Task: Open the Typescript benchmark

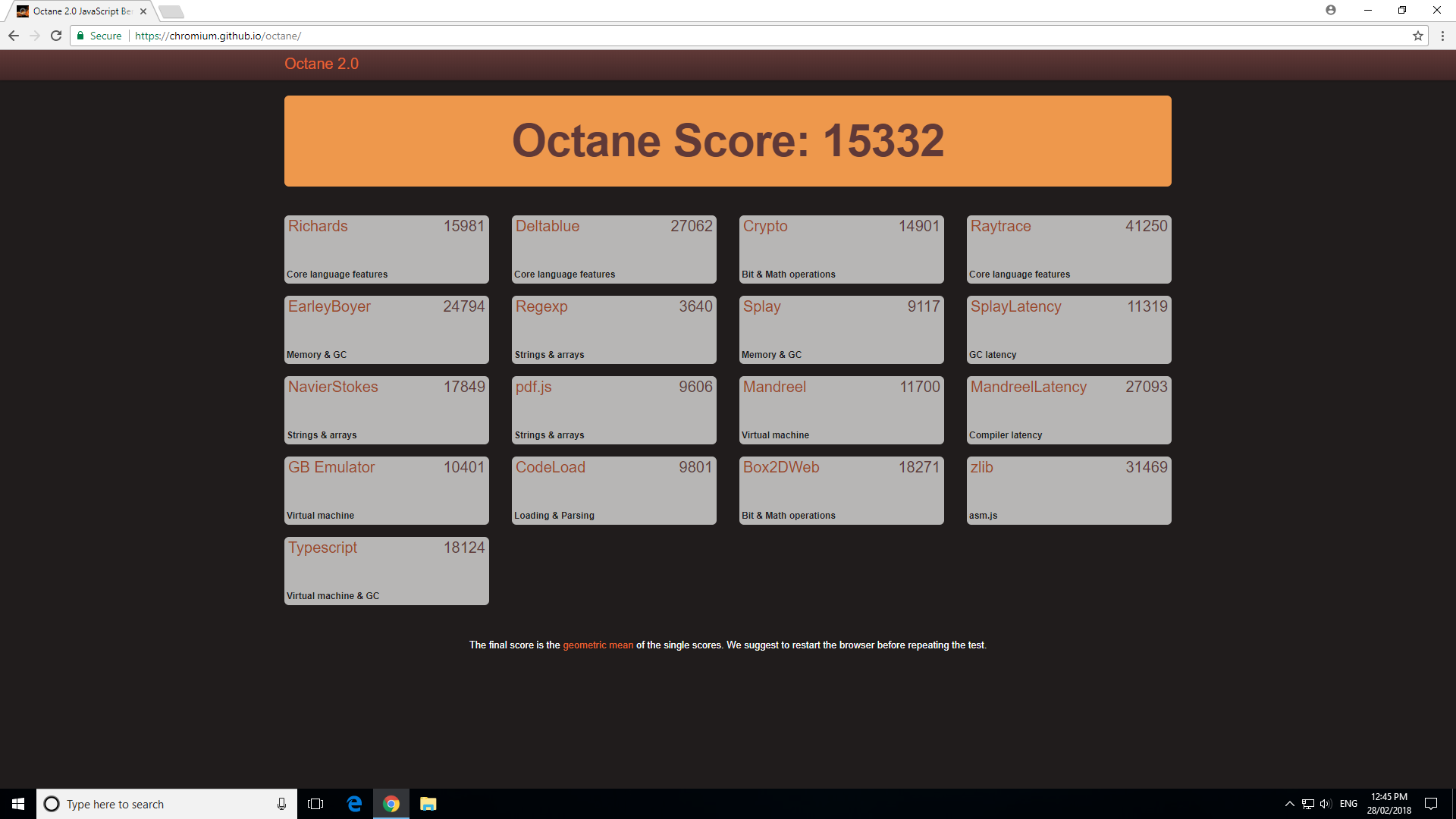Action: pyautogui.click(x=322, y=548)
